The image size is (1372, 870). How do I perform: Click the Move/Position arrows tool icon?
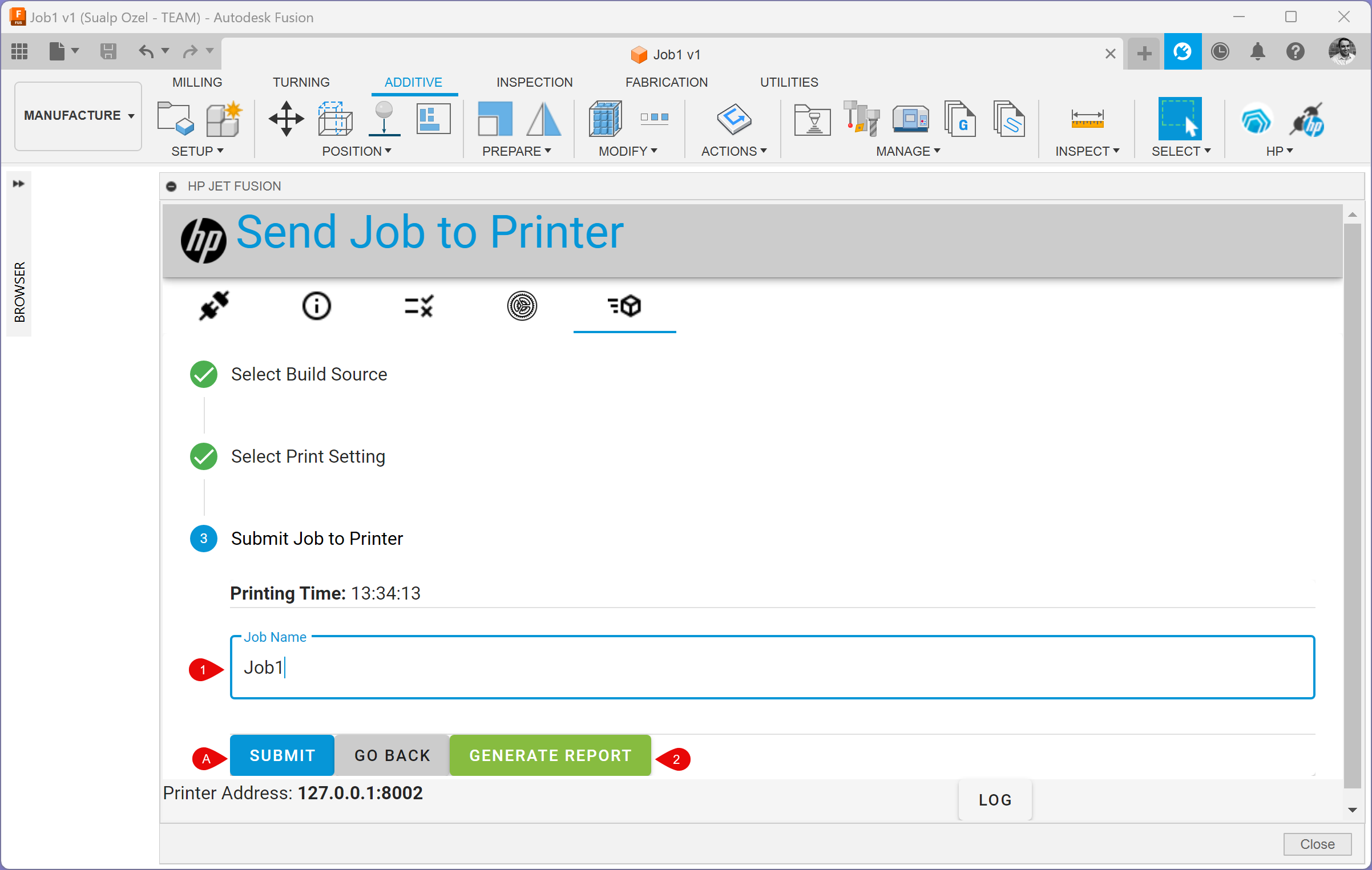click(x=286, y=119)
